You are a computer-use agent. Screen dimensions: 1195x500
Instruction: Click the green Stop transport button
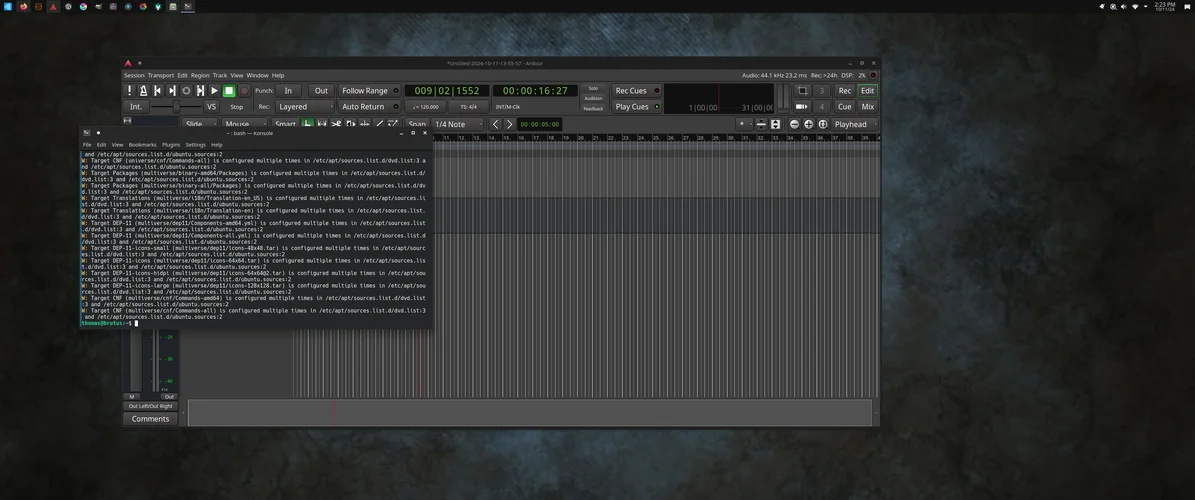point(229,91)
